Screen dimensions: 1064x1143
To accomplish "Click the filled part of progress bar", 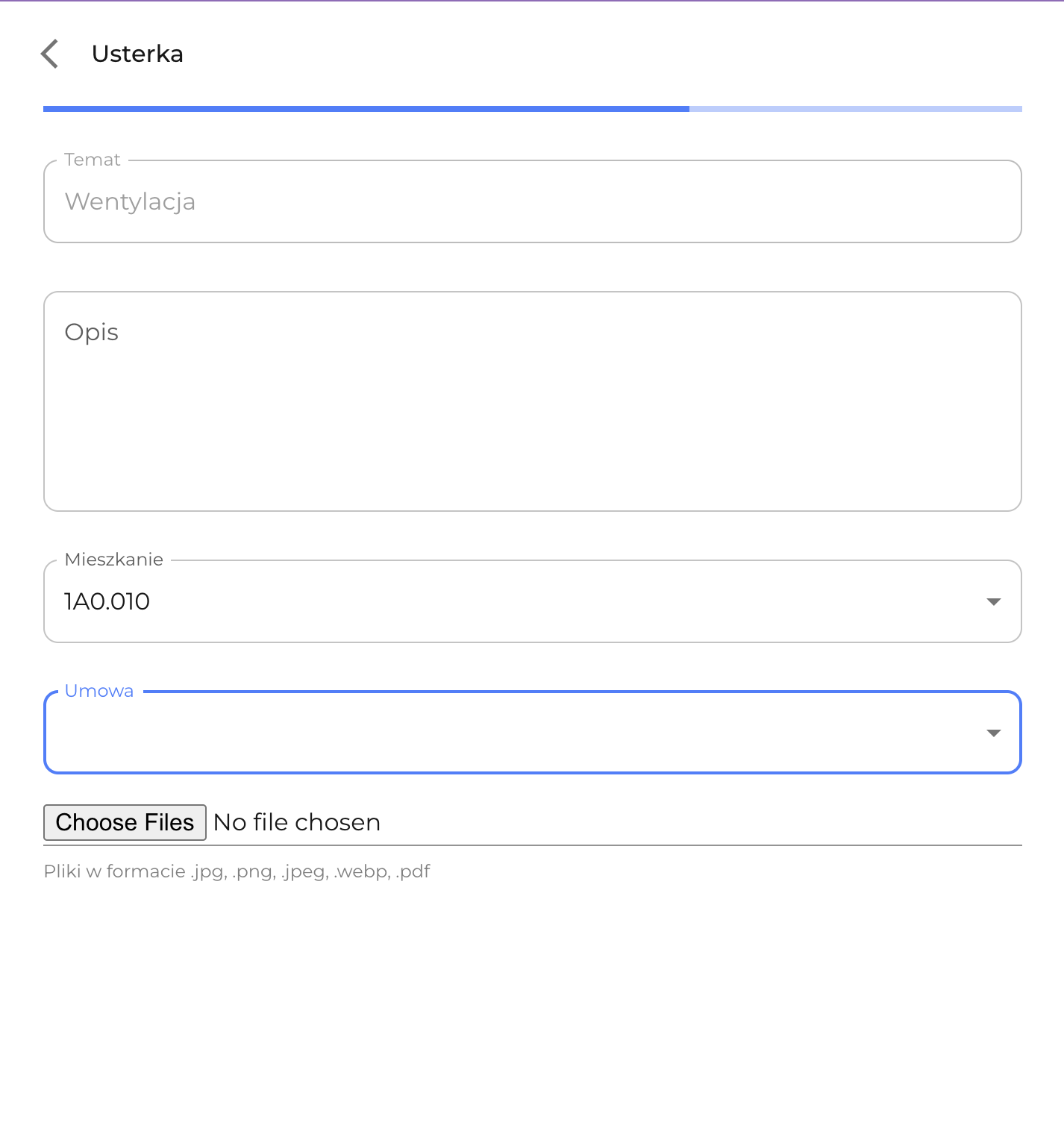I will (366, 109).
